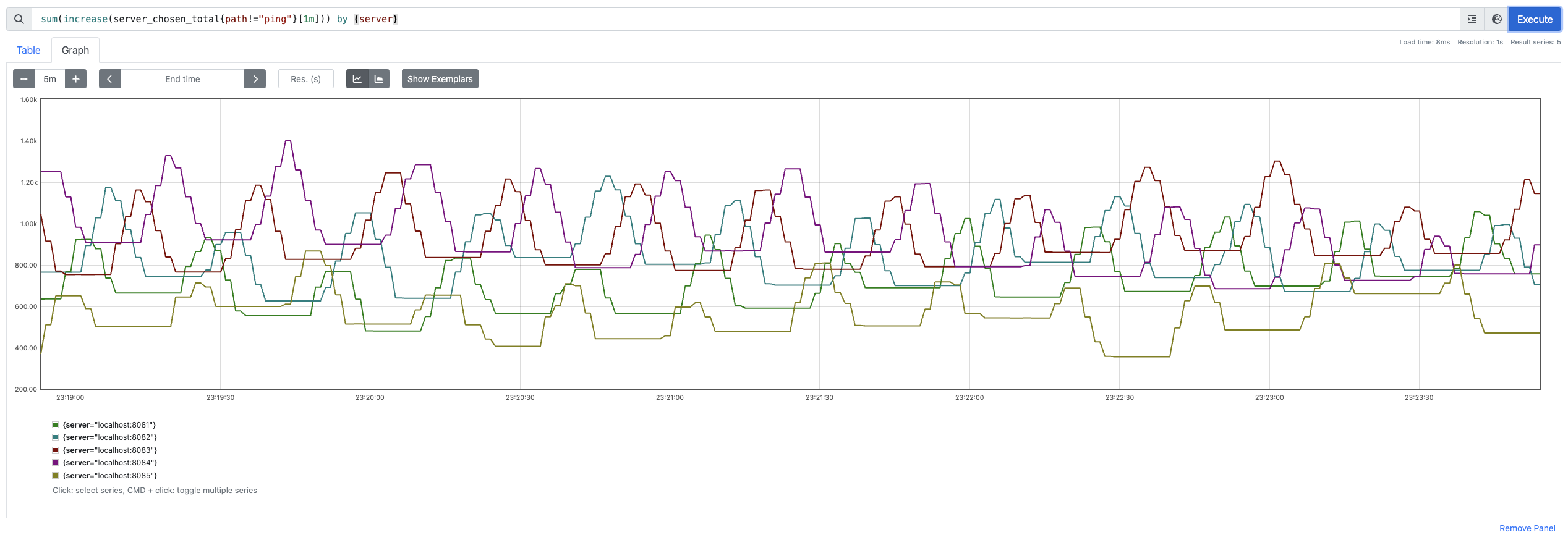Click the 200.00 y-axis label

(26, 389)
